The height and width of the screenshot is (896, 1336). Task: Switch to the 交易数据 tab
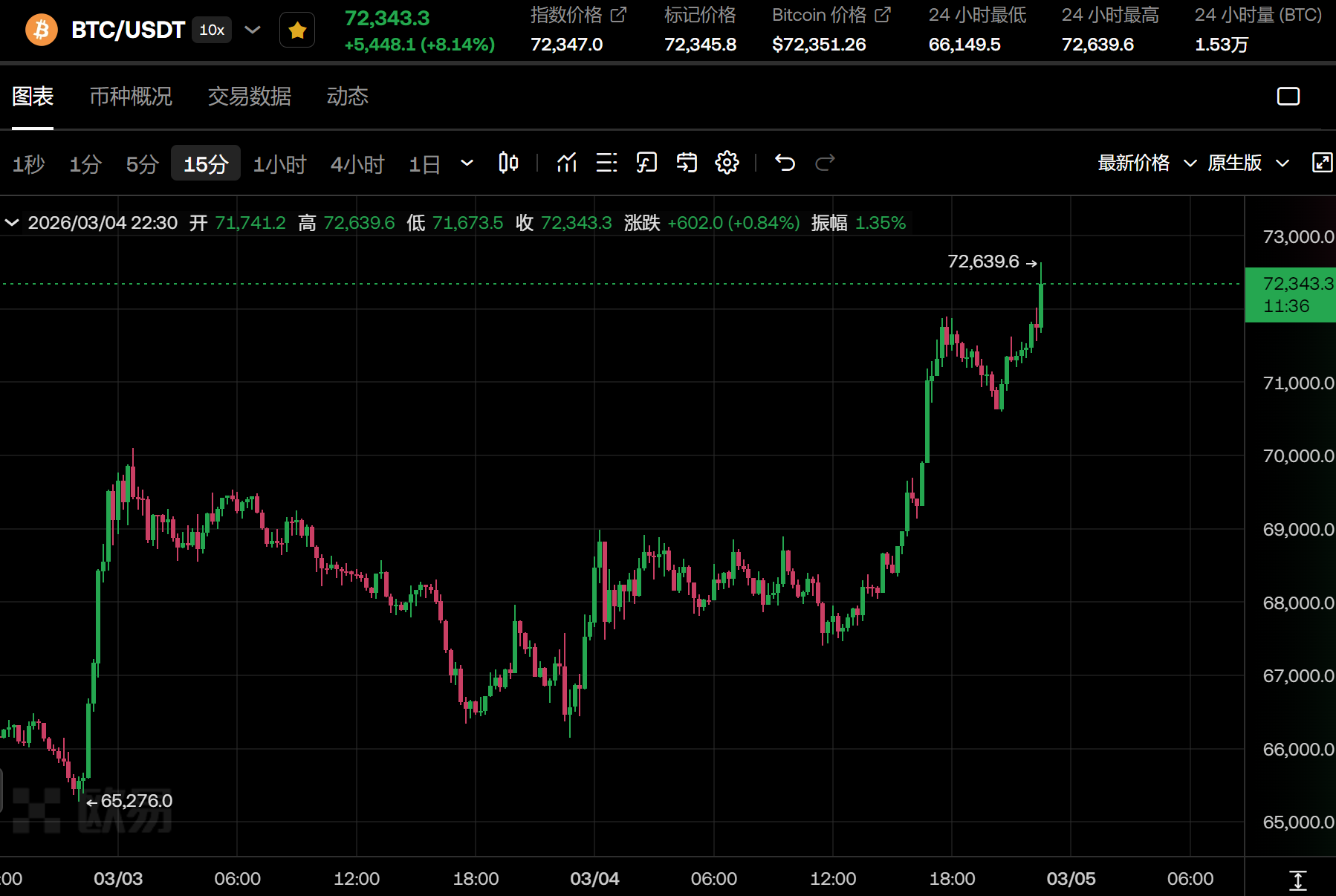(249, 97)
